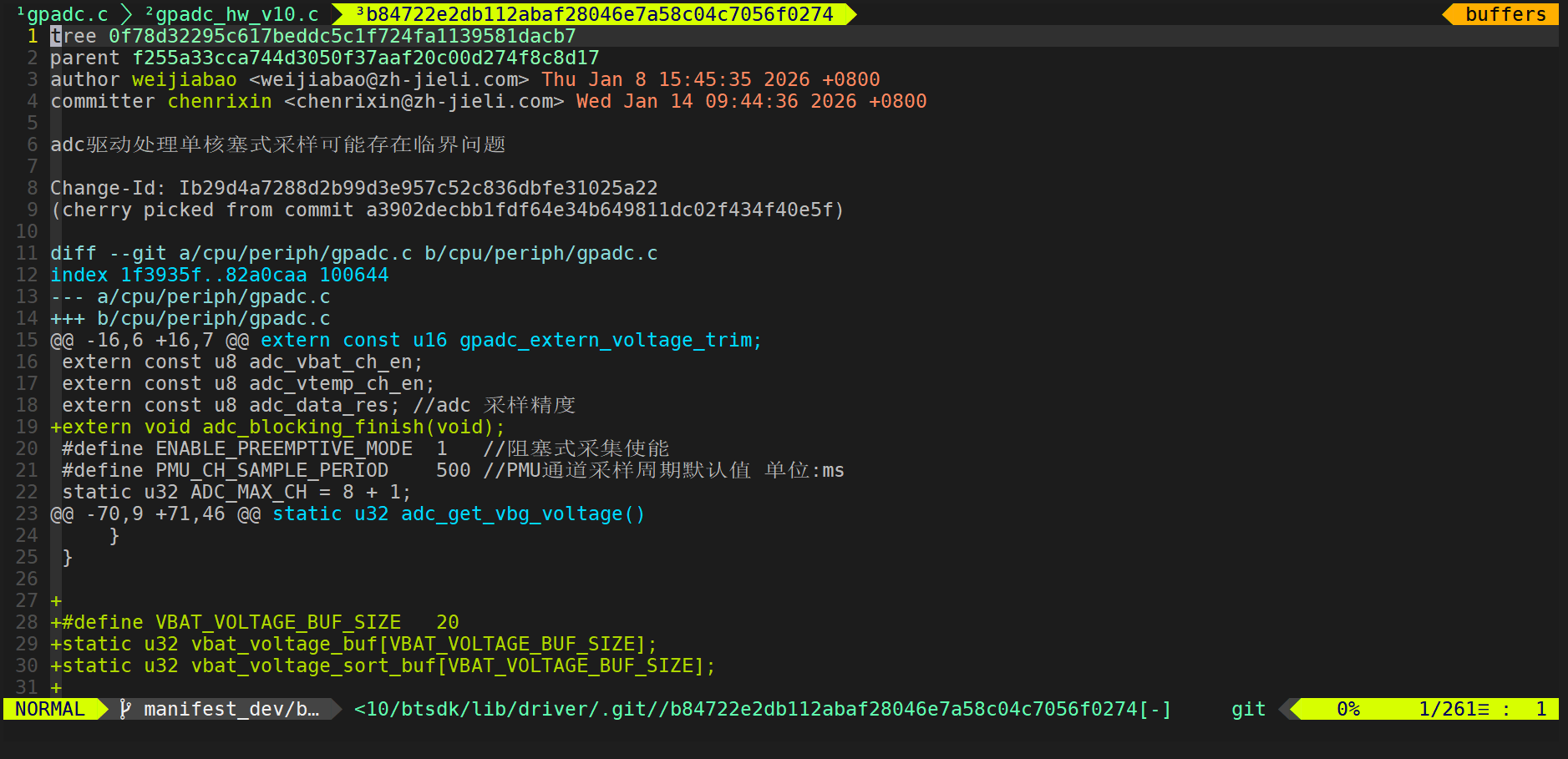Click the file path in the statusline

[x=762, y=709]
